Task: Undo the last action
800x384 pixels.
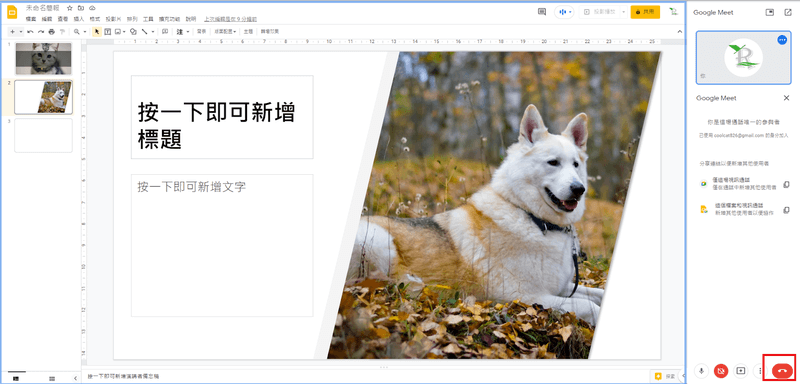Action: pos(31,32)
